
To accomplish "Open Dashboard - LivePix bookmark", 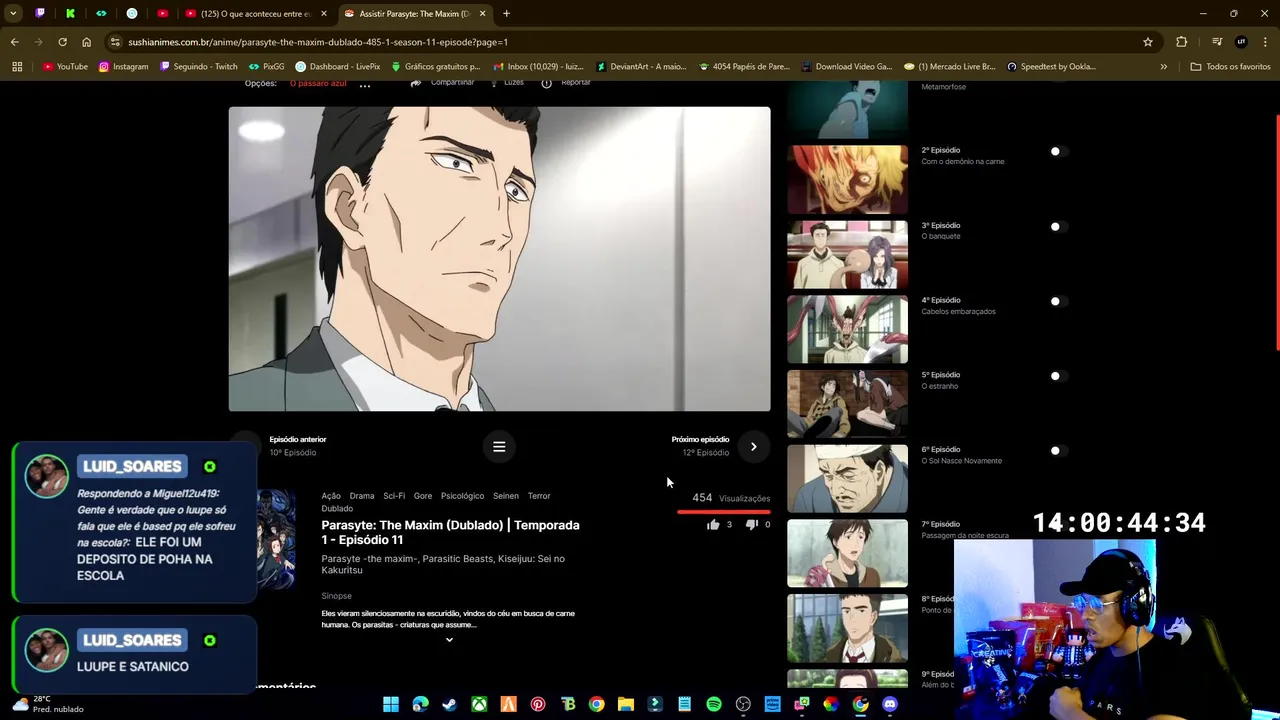I will (x=337, y=67).
